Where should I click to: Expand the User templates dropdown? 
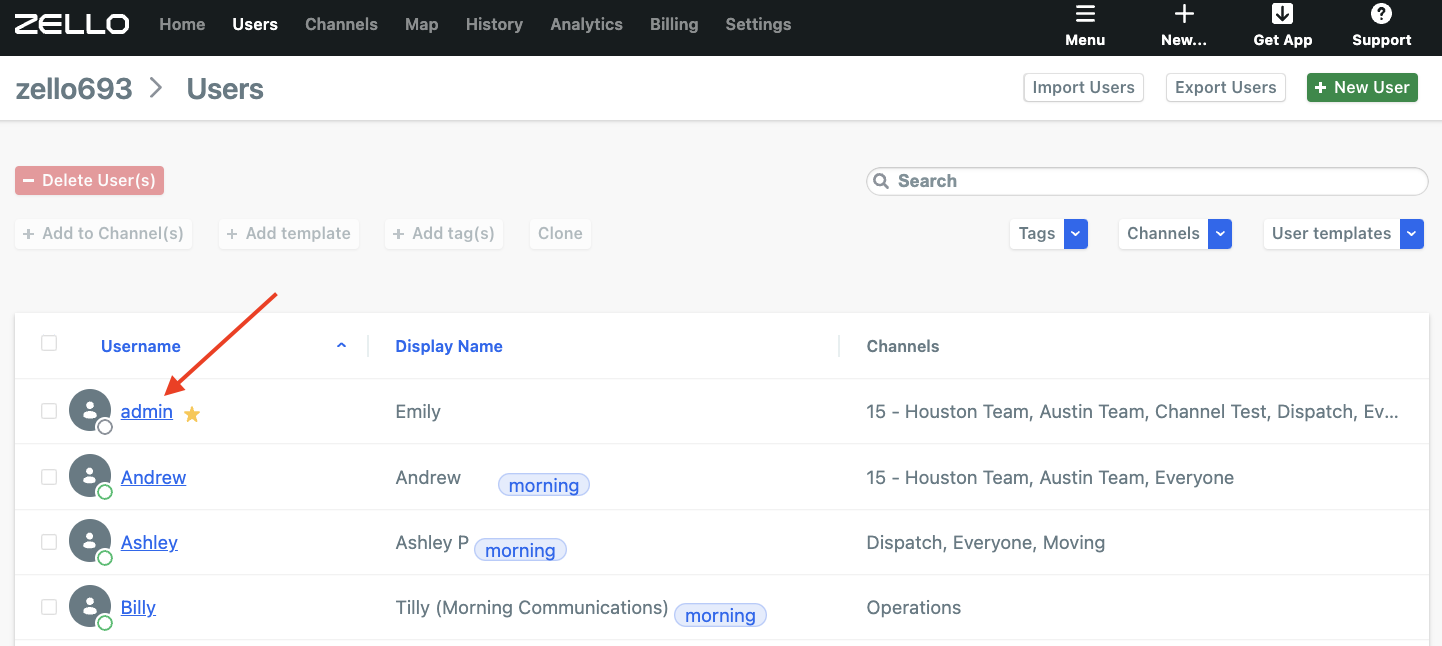[x=1411, y=233]
